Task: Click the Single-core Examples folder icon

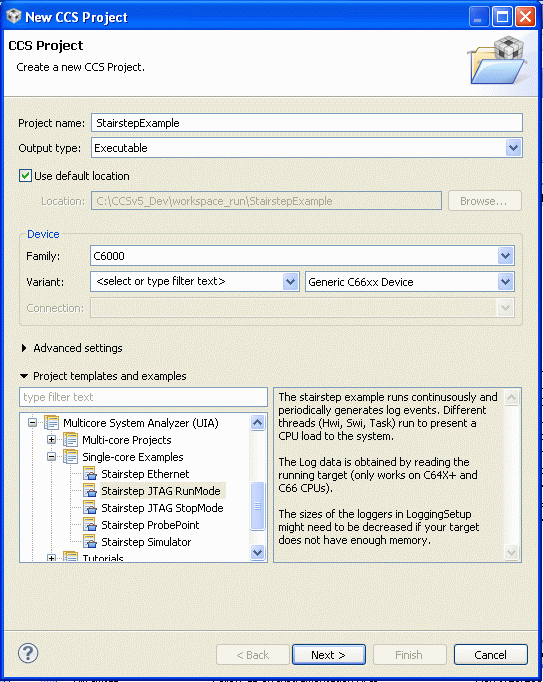Action: pyautogui.click(x=70, y=457)
